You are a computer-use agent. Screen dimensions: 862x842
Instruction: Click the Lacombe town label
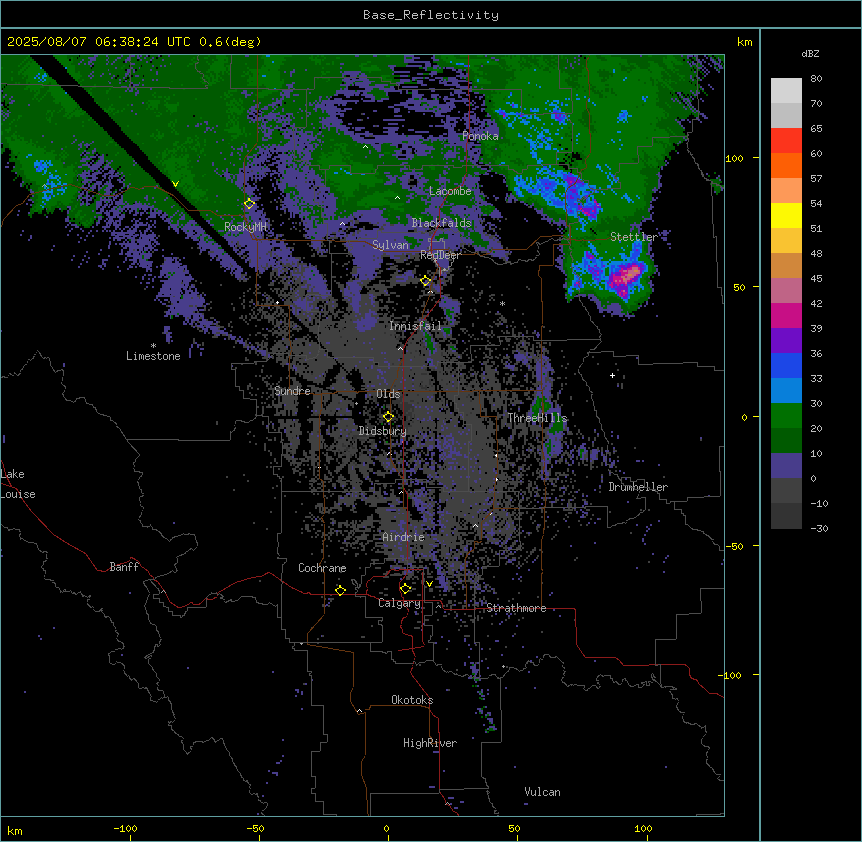[x=450, y=191]
